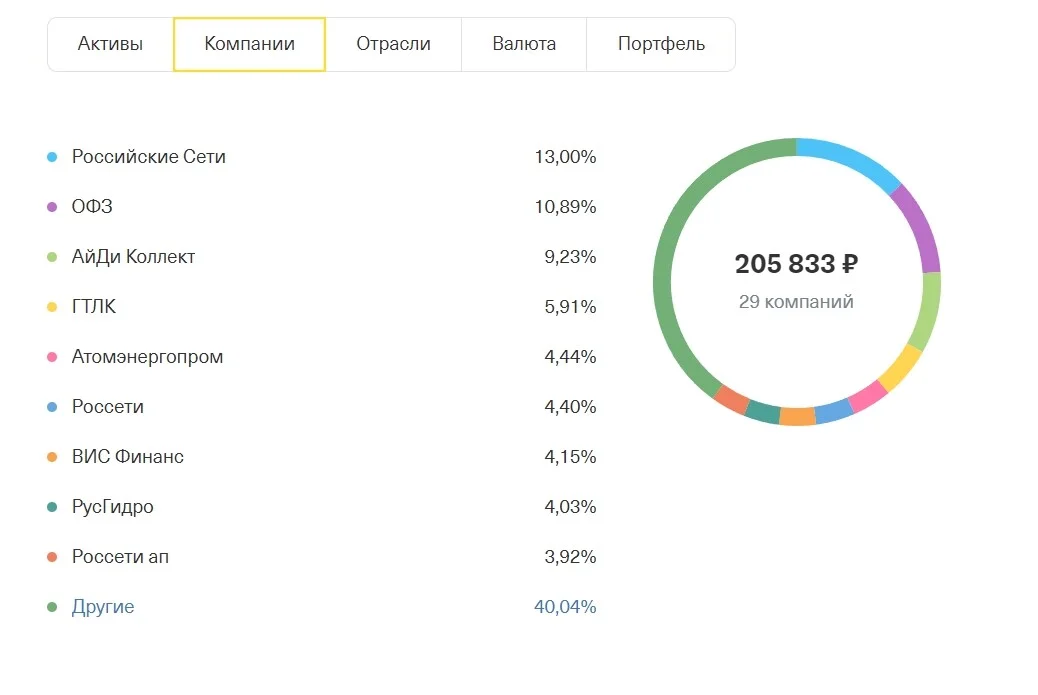Click the 4,40% percentage value
Screen dimensions: 1038x695
point(570,406)
